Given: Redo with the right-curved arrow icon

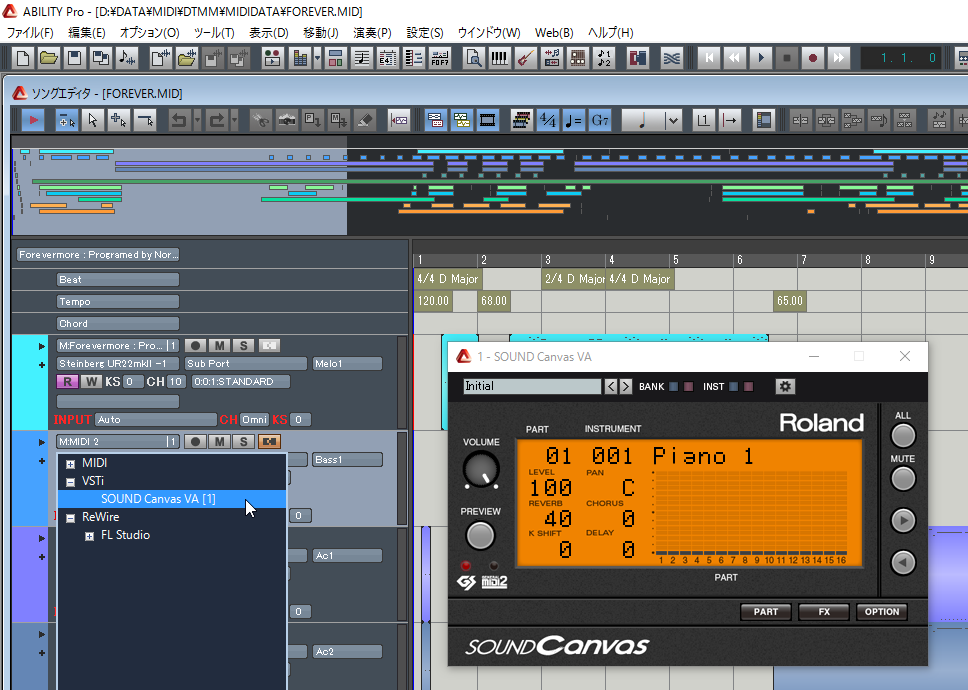Looking at the screenshot, I should [x=216, y=120].
